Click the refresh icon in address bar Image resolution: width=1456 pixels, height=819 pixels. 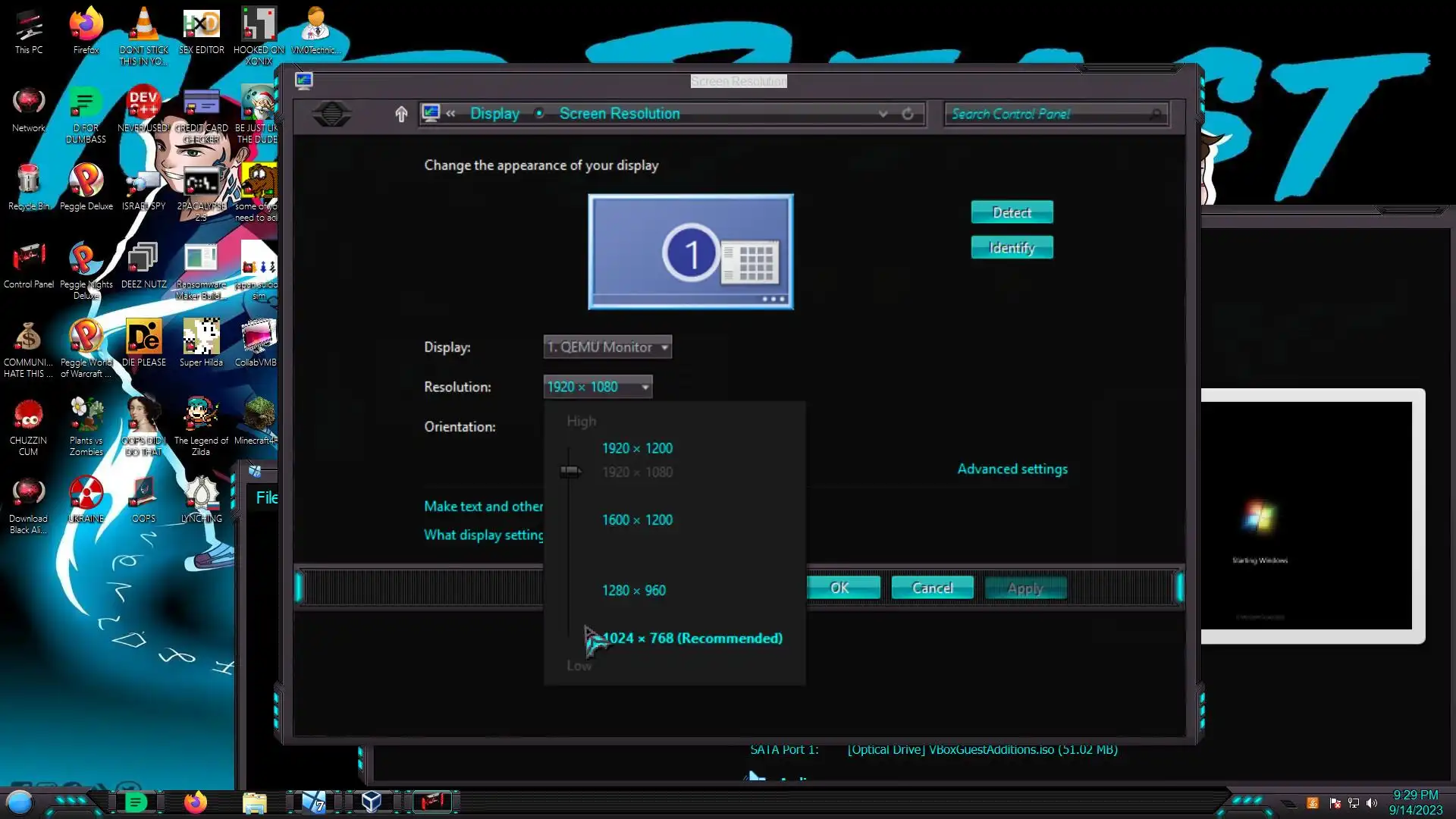click(x=908, y=114)
